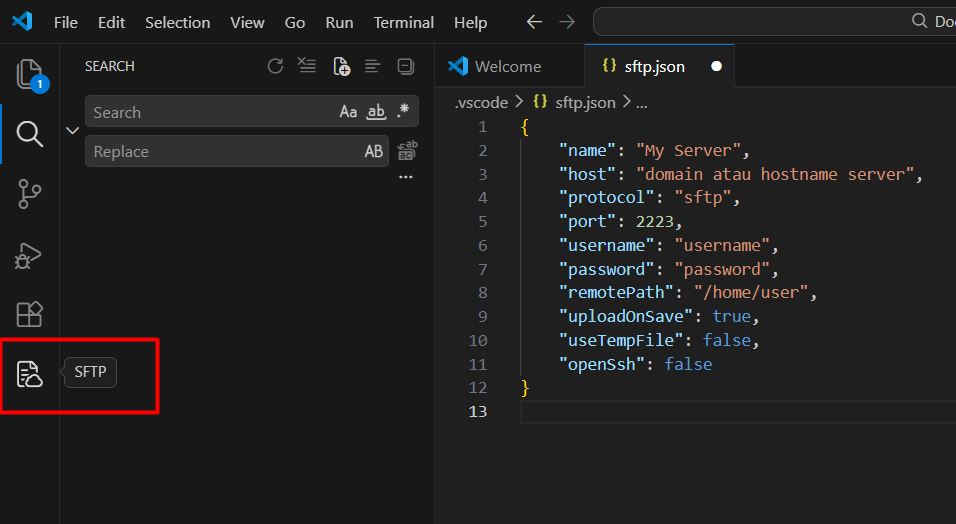The width and height of the screenshot is (956, 524).
Task: Toggle Match Case in Search box
Action: (x=348, y=112)
